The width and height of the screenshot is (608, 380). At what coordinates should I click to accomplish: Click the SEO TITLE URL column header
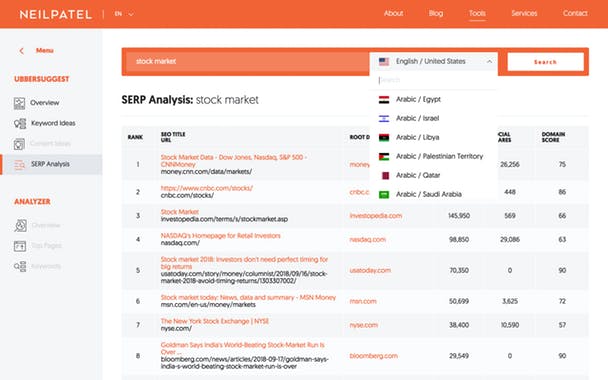tap(173, 137)
